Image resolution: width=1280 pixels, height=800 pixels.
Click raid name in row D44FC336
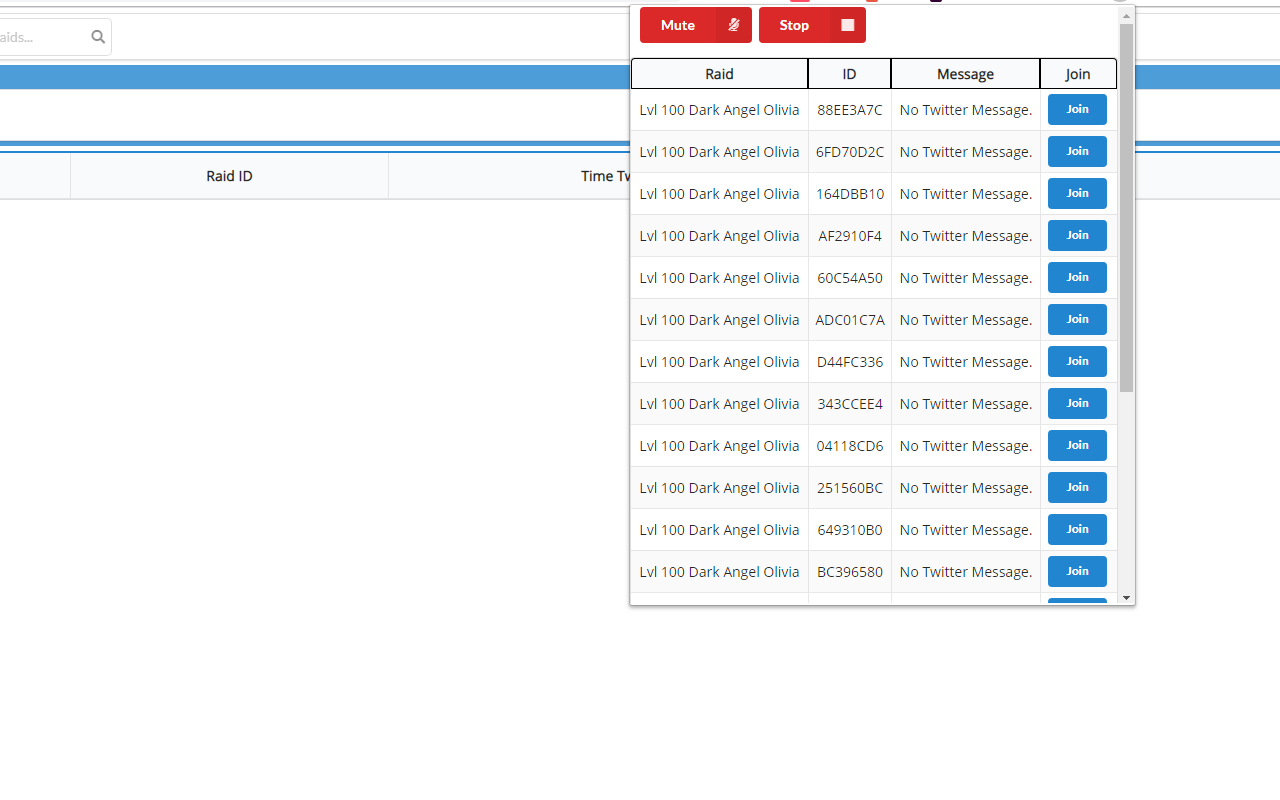point(719,362)
